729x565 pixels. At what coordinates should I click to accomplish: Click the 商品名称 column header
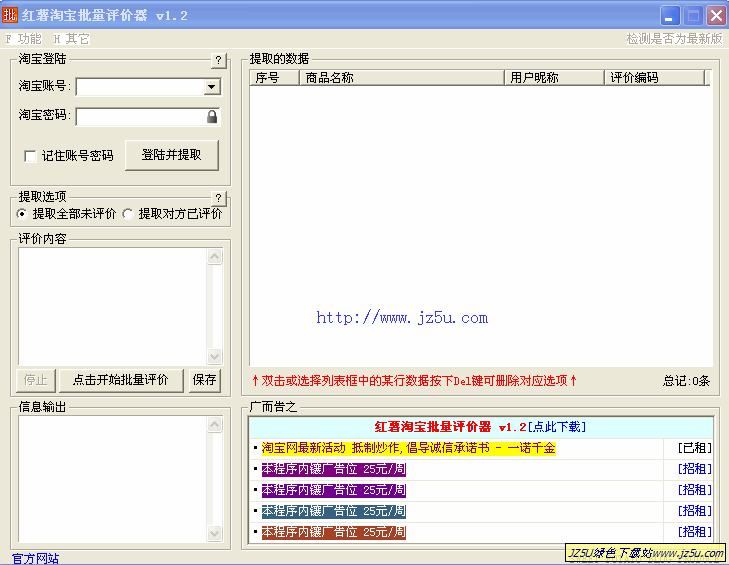402,78
